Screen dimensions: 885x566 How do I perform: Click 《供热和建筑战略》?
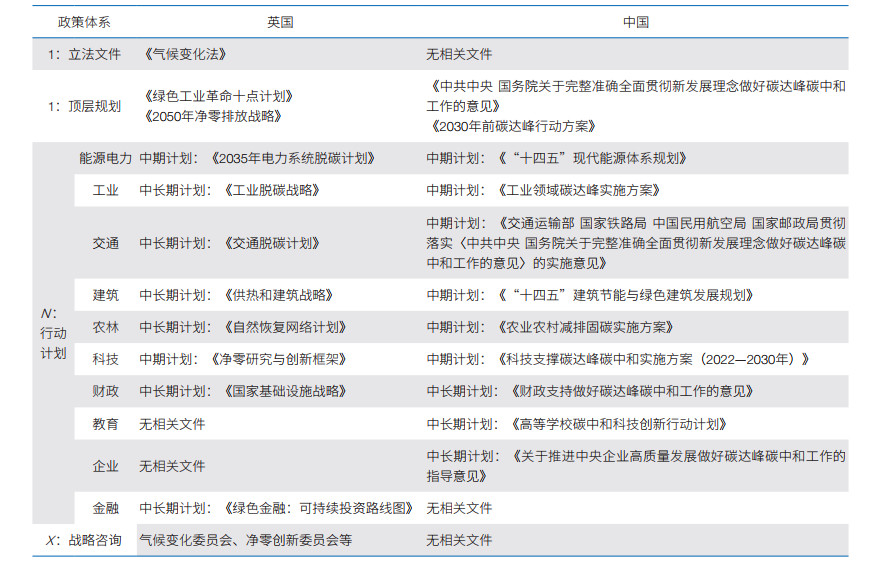click(x=279, y=295)
